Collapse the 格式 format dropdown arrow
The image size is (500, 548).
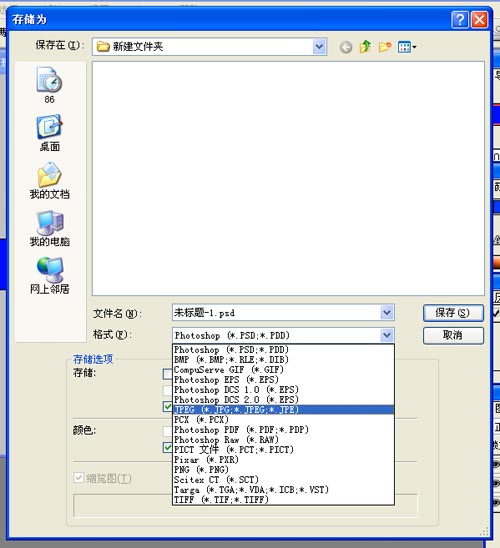coord(387,336)
